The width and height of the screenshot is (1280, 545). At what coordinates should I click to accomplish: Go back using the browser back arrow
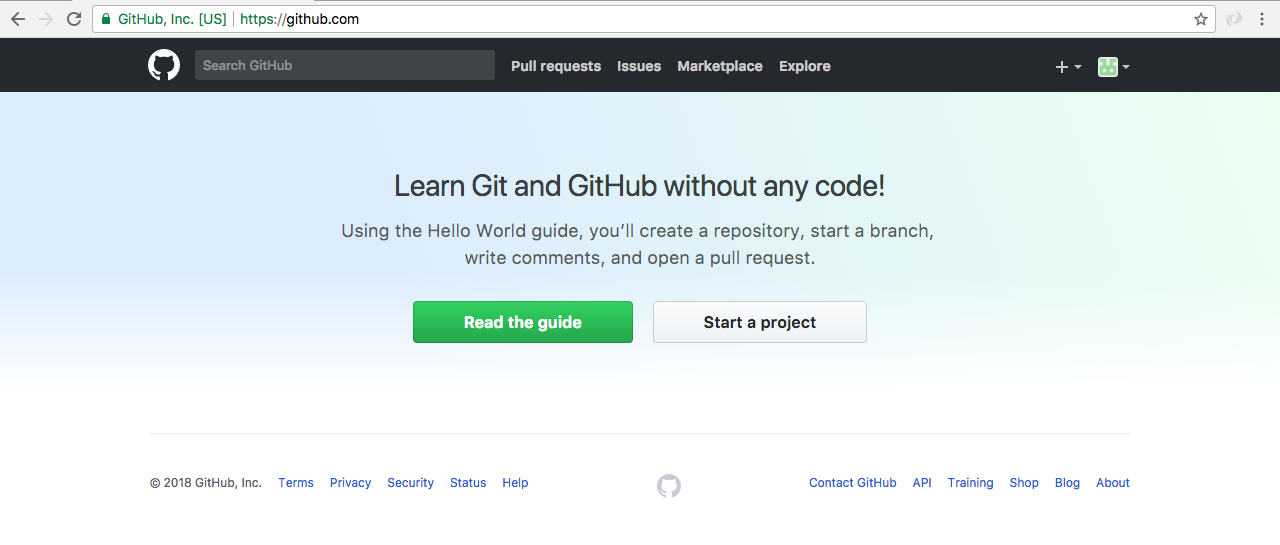(18, 19)
